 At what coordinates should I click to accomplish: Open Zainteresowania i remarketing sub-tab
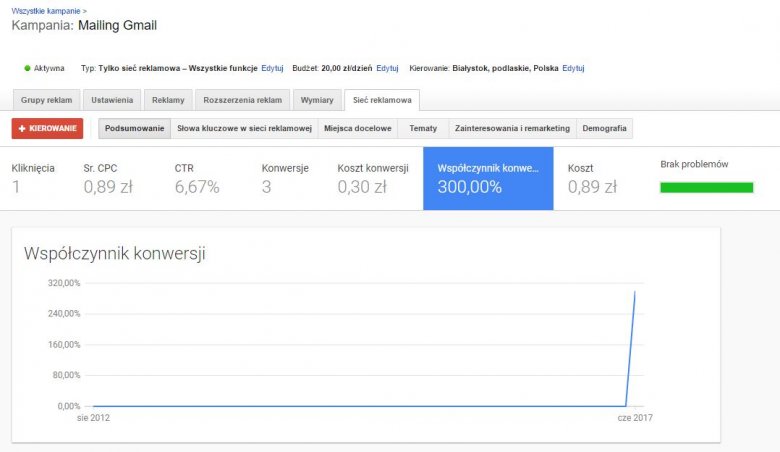[x=512, y=128]
